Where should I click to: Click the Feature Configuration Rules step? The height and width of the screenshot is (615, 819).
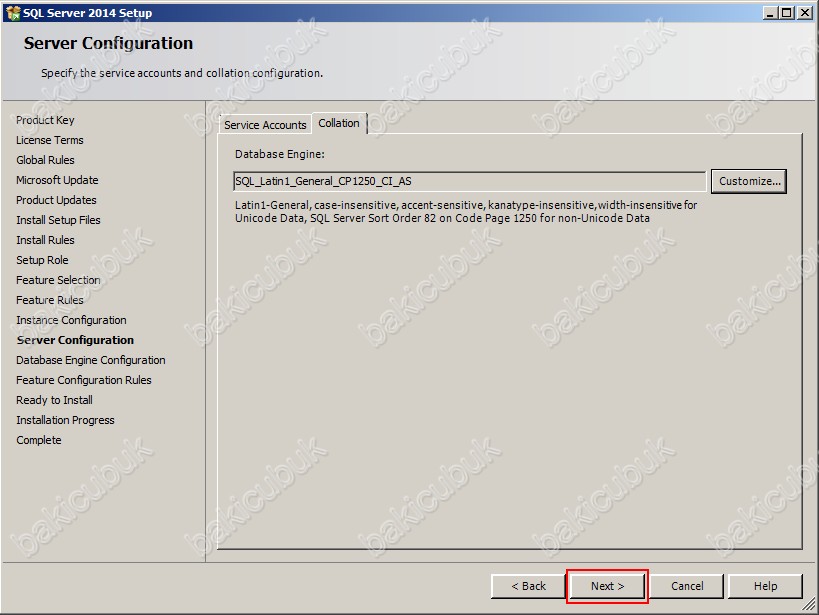(84, 380)
